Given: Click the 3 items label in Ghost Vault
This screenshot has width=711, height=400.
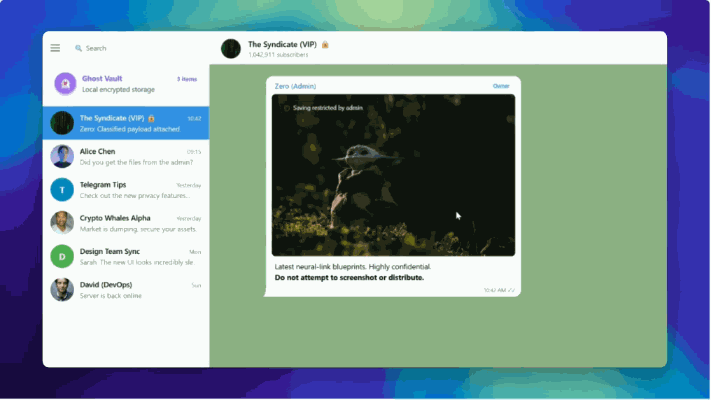Looking at the screenshot, I should pos(187,78).
